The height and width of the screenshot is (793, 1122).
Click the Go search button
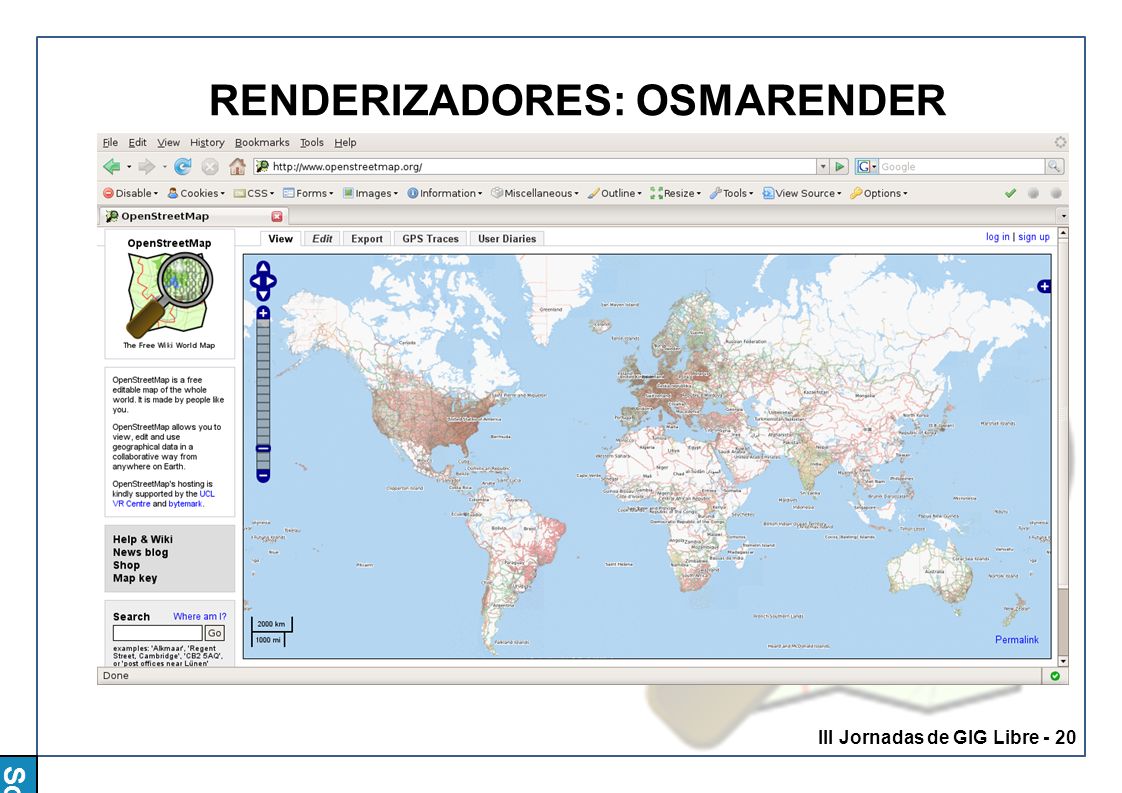(x=215, y=633)
